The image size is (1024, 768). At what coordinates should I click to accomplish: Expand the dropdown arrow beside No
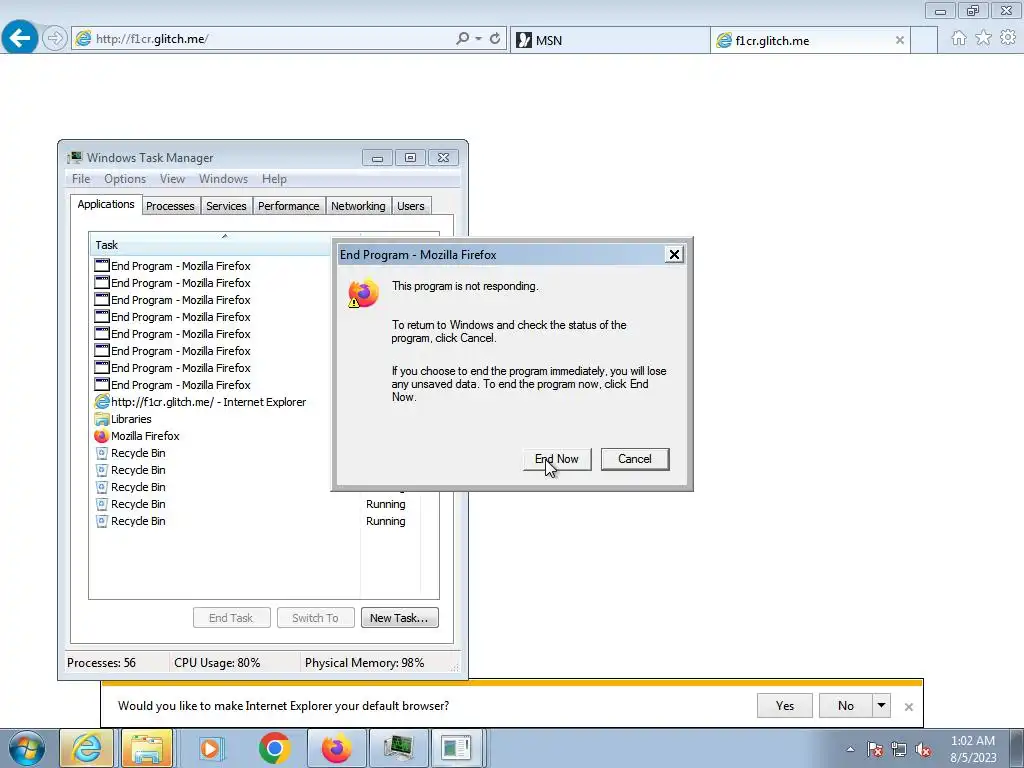[x=882, y=705]
